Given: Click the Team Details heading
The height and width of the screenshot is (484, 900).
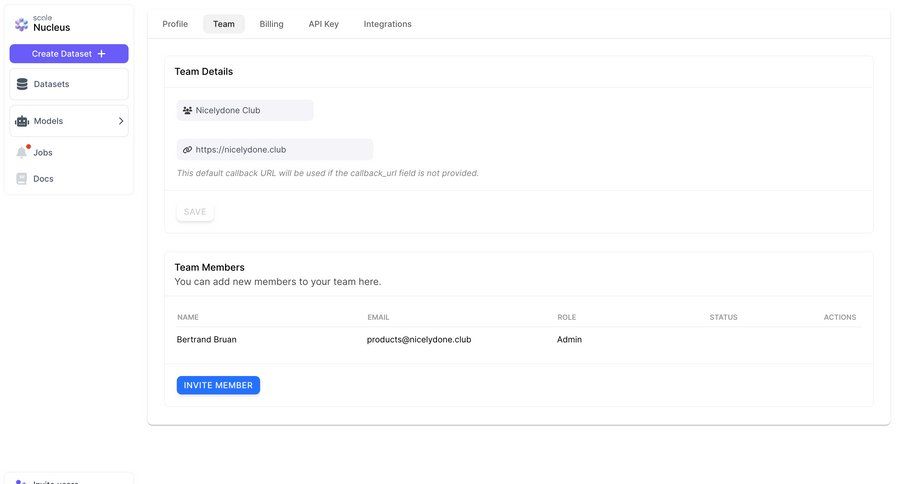Looking at the screenshot, I should [x=204, y=71].
